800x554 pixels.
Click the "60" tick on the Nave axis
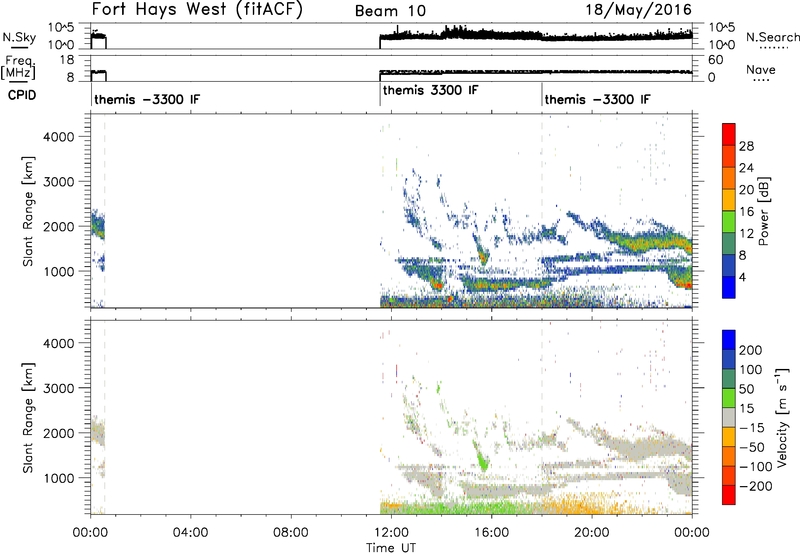[715, 60]
